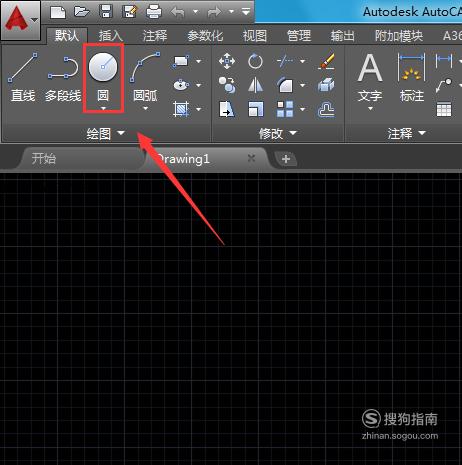Expand the Array tool dropdown arrow
Screen dimensions: 462x465
(x=302, y=109)
